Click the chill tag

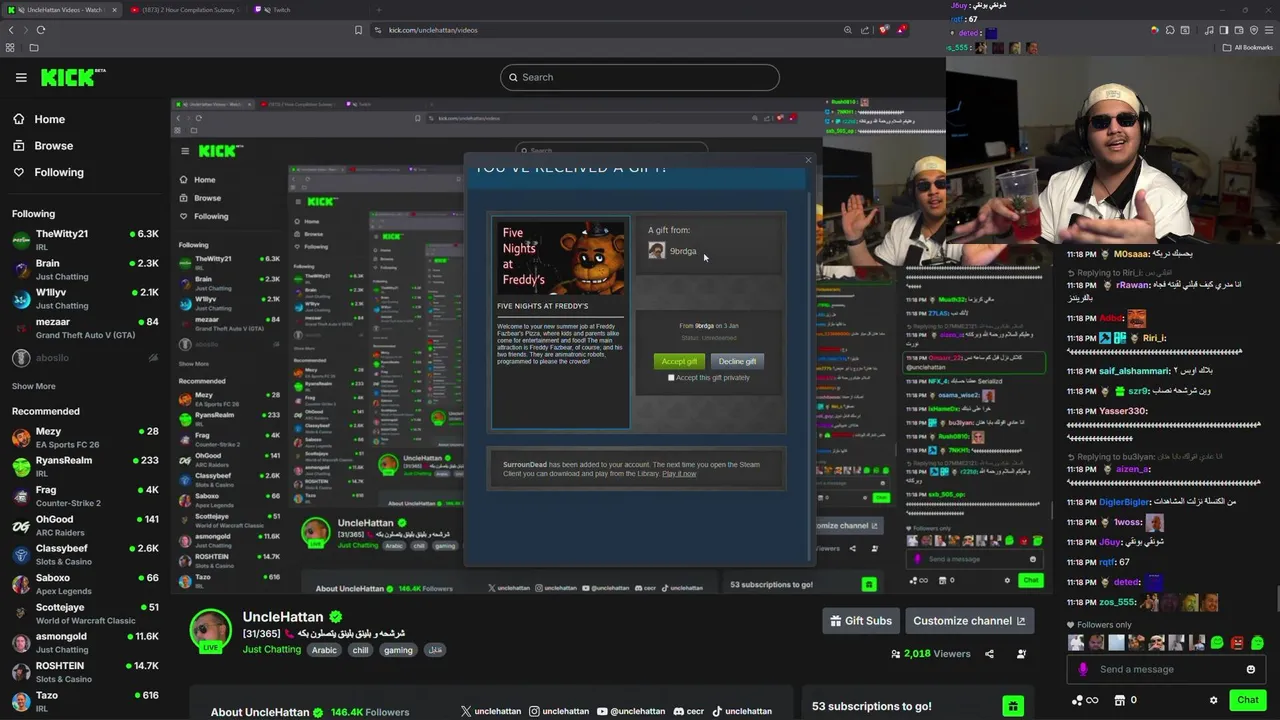tap(360, 650)
